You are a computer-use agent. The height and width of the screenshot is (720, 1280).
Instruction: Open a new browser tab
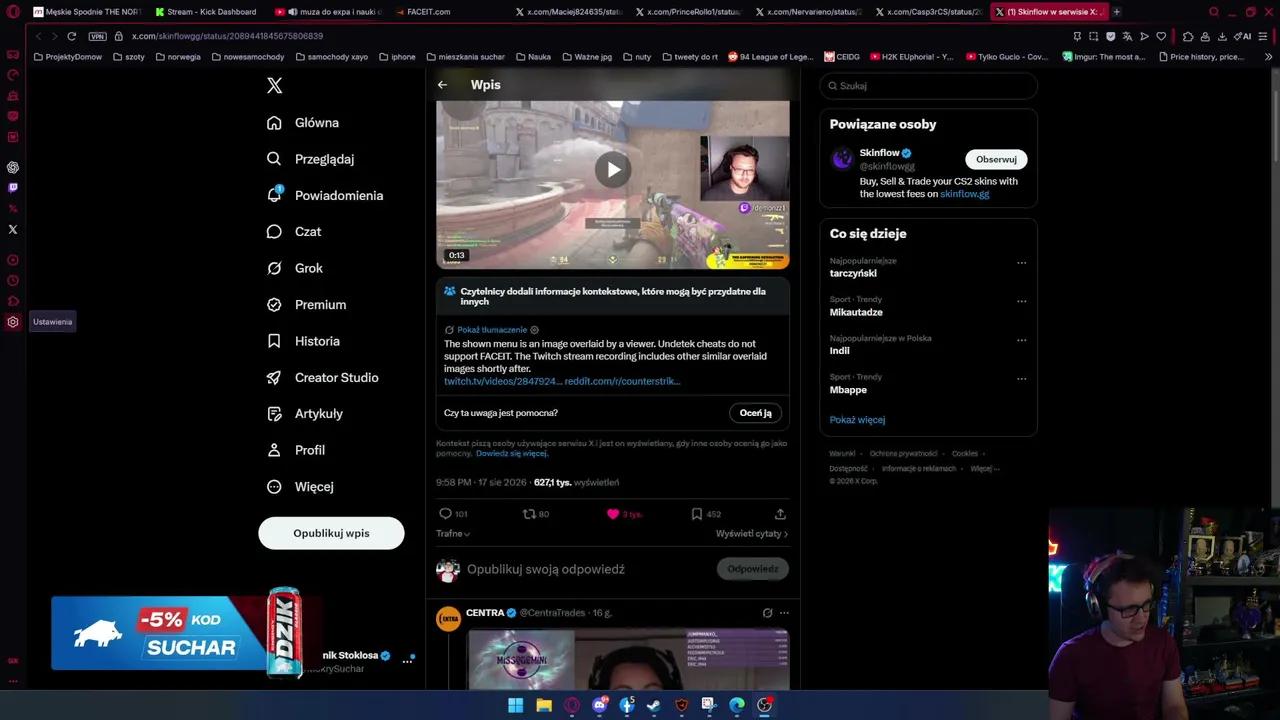pyautogui.click(x=1117, y=12)
